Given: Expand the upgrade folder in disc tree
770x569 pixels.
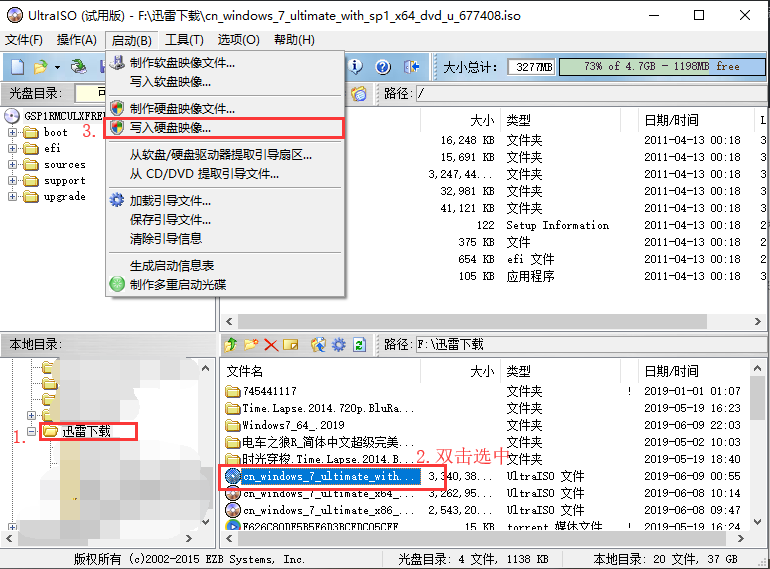Looking at the screenshot, I should coord(12,196).
